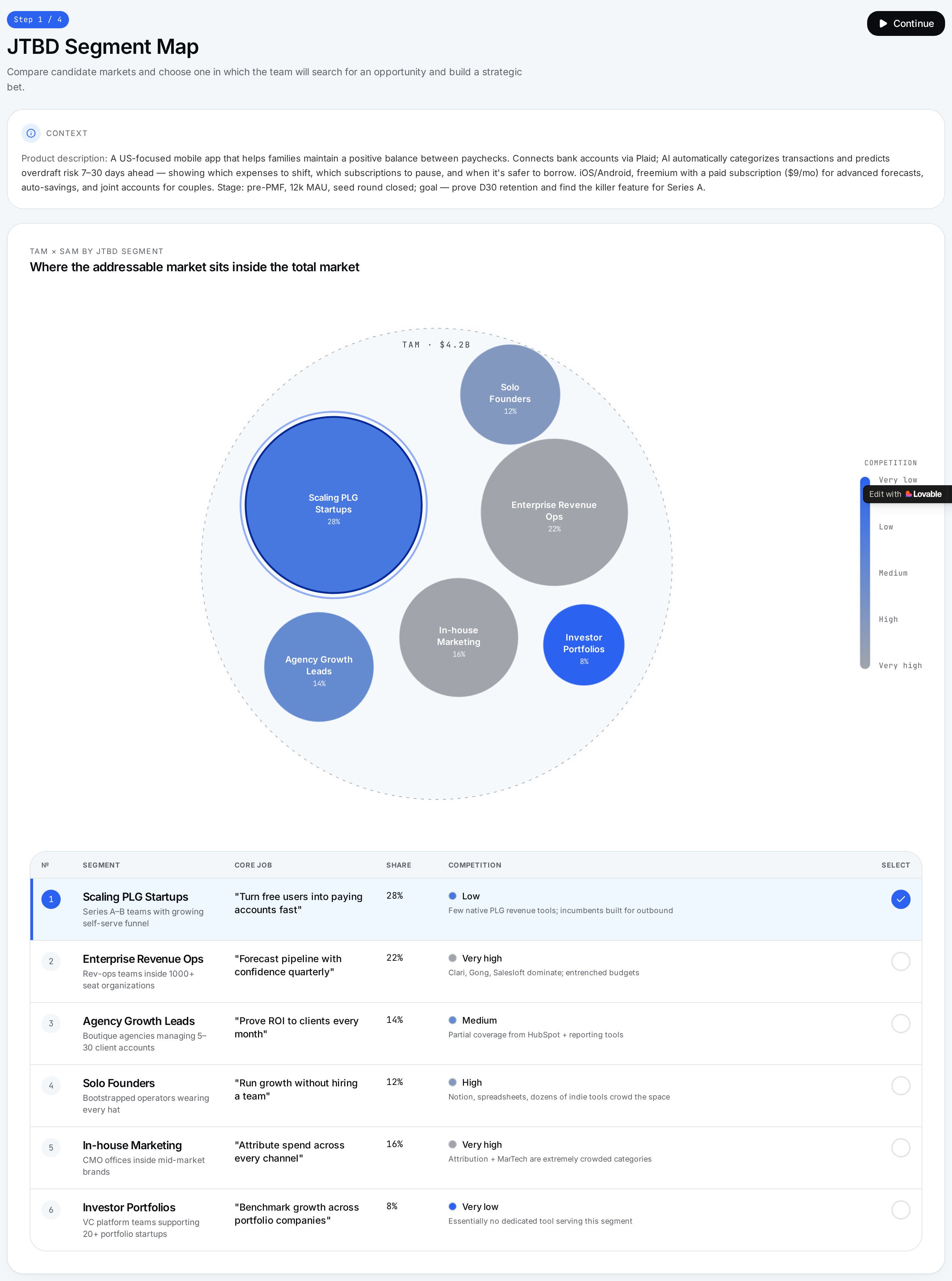
Task: Select the In-house Marketing bubble
Action: click(x=459, y=638)
